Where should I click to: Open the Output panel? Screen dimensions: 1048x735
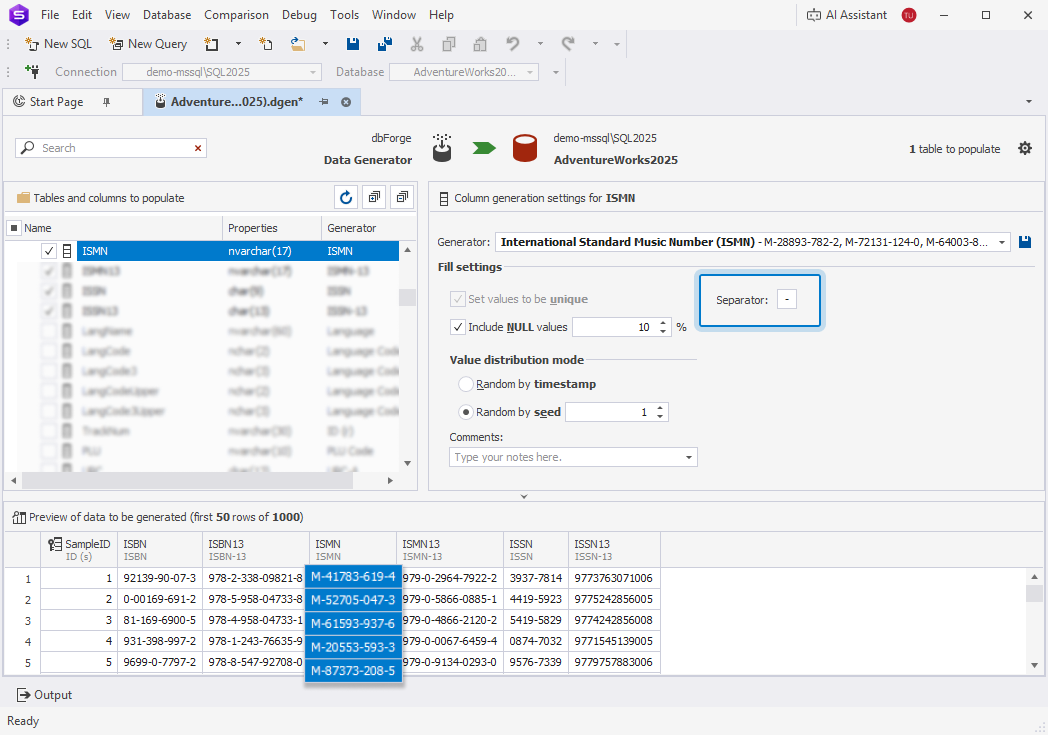point(44,695)
